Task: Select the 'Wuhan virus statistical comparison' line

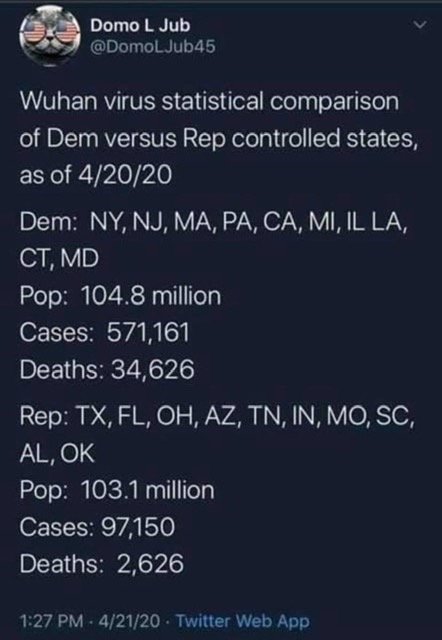Action: click(209, 101)
